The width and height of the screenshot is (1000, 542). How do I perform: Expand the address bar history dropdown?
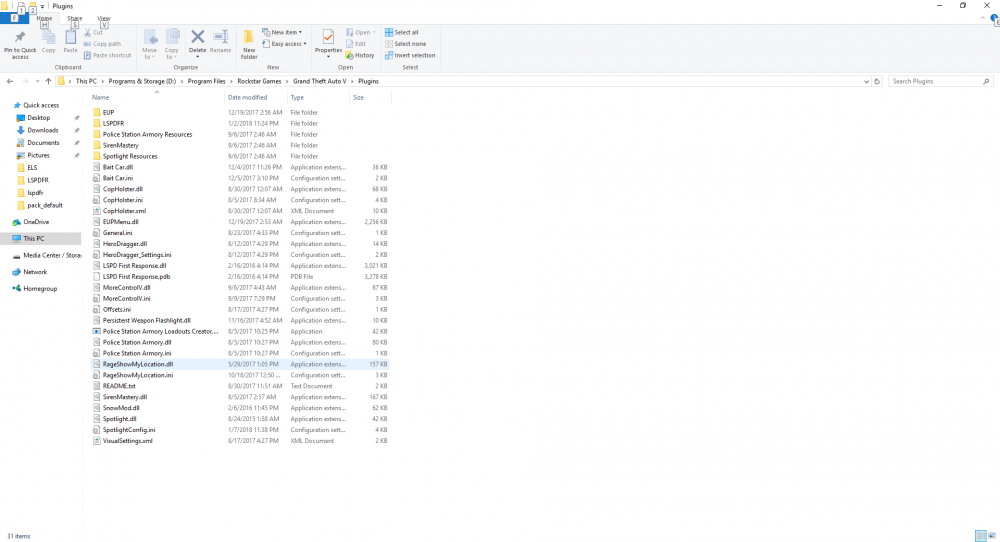(866, 82)
